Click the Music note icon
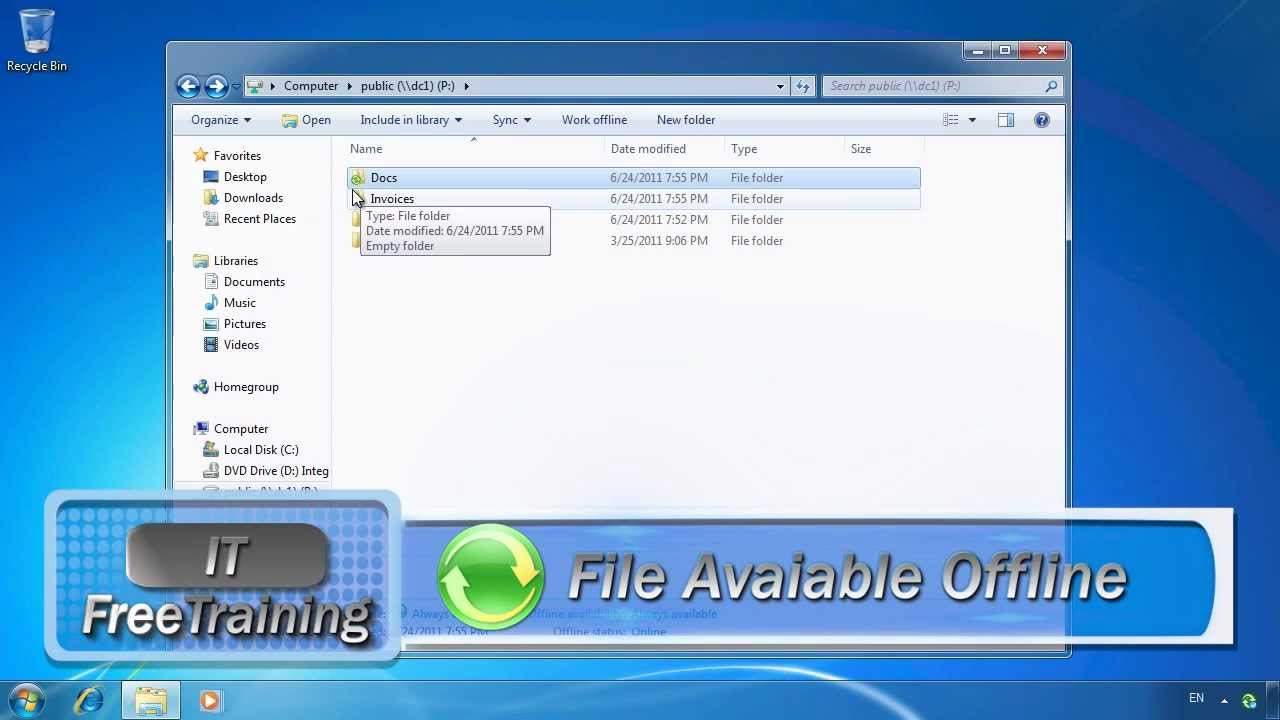This screenshot has width=1280, height=720. point(211,303)
